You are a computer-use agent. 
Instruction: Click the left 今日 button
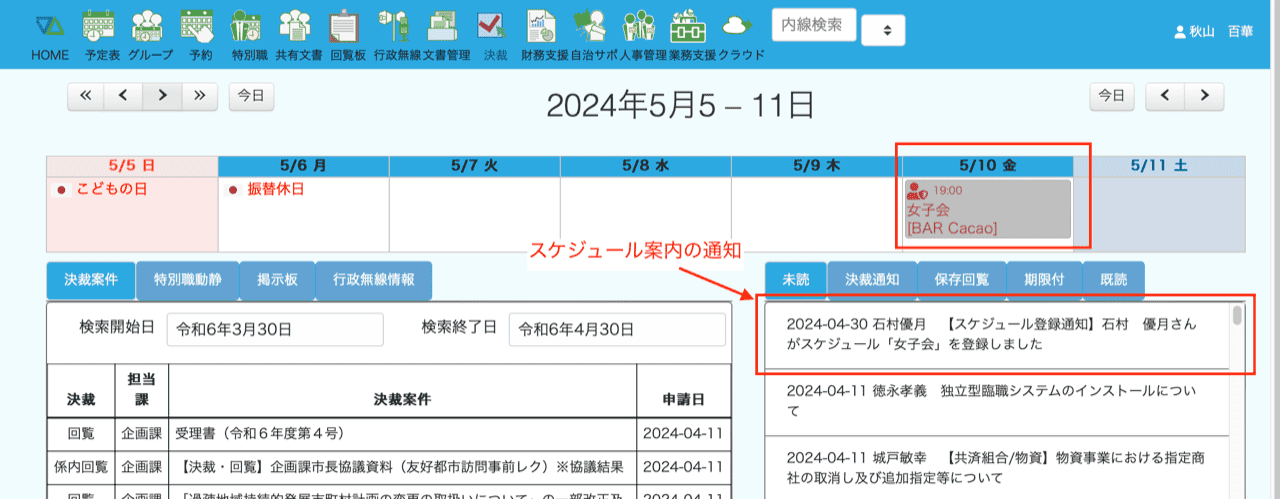(x=251, y=96)
